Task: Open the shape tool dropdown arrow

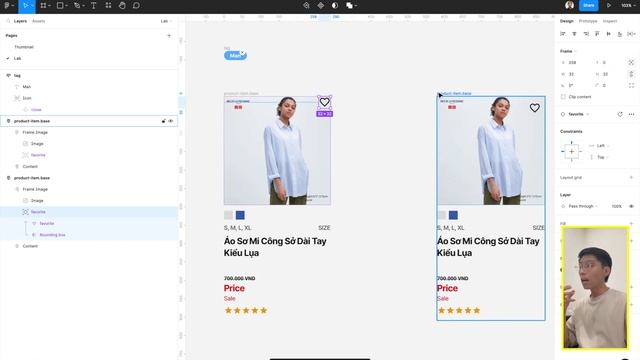Action: tap(66, 6)
